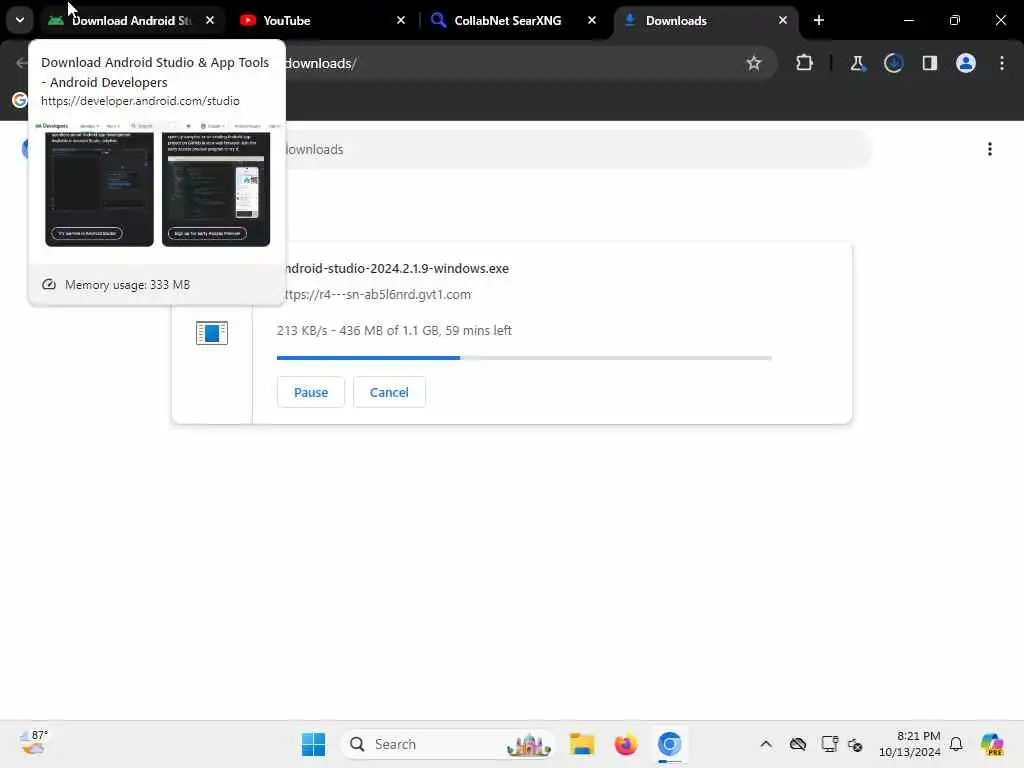Click the download progress bar
This screenshot has height=768, width=1024.
point(524,358)
